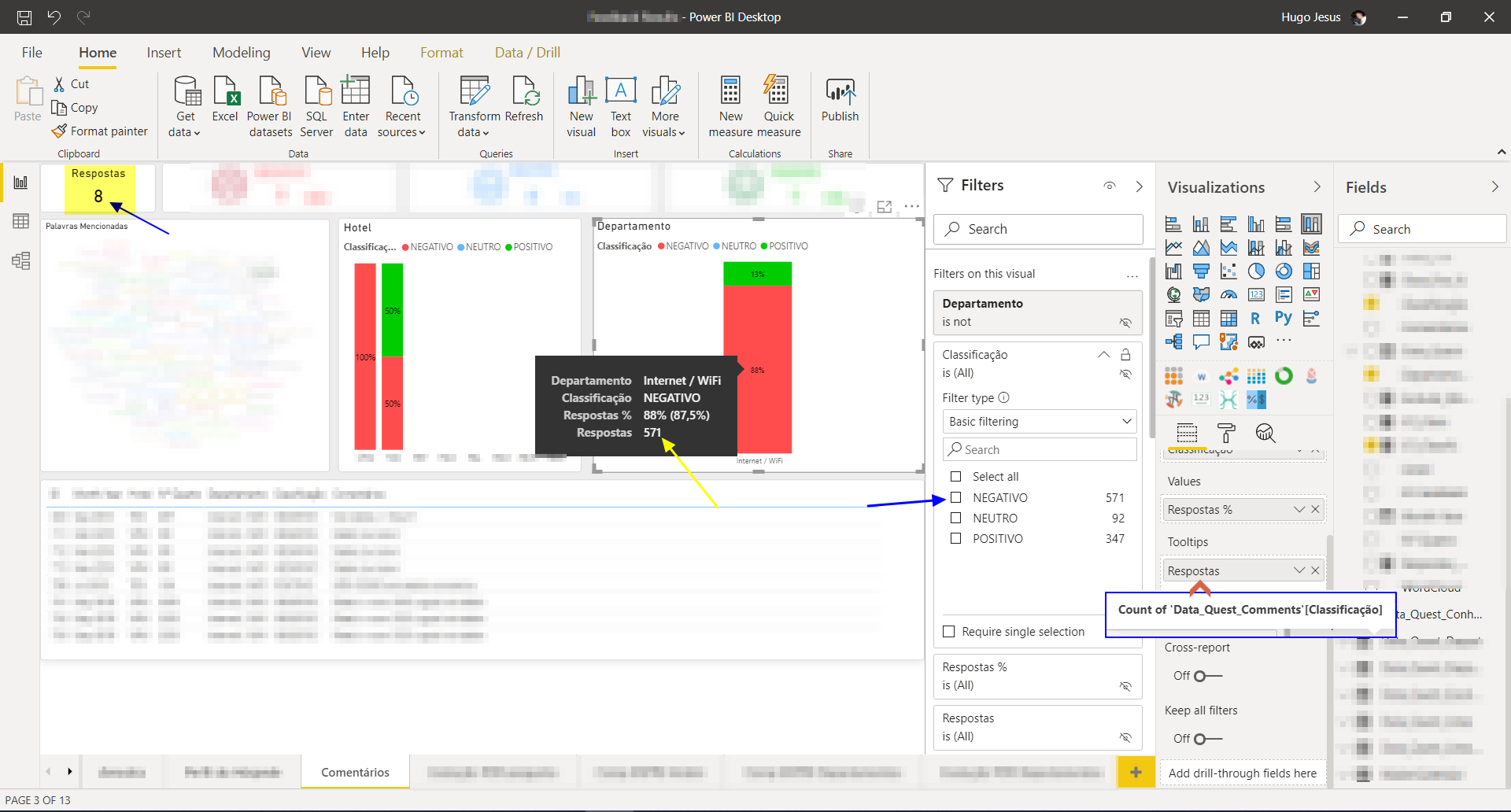Viewport: 1511px width, 812px height.
Task: Choose the treemap visual
Action: [1311, 271]
